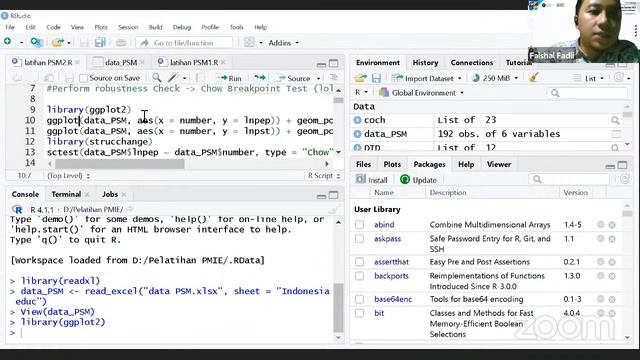Open the Top Level scope dropdown
Image resolution: width=640 pixels, height=360 pixels.
click(x=69, y=176)
